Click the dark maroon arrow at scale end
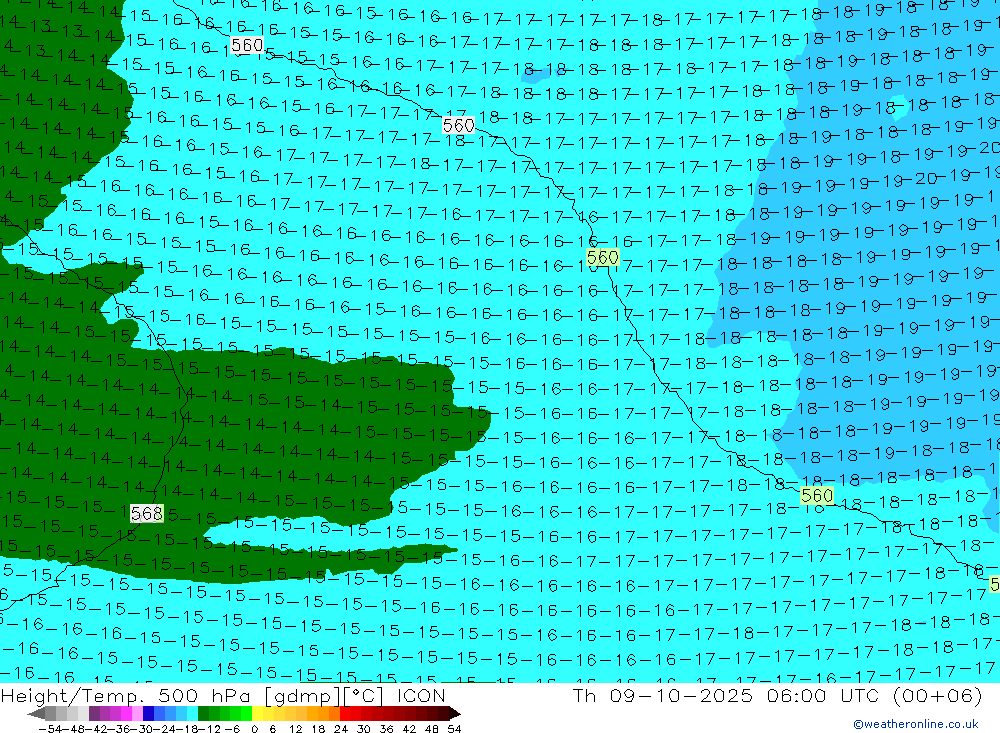1000x733 pixels. (453, 713)
